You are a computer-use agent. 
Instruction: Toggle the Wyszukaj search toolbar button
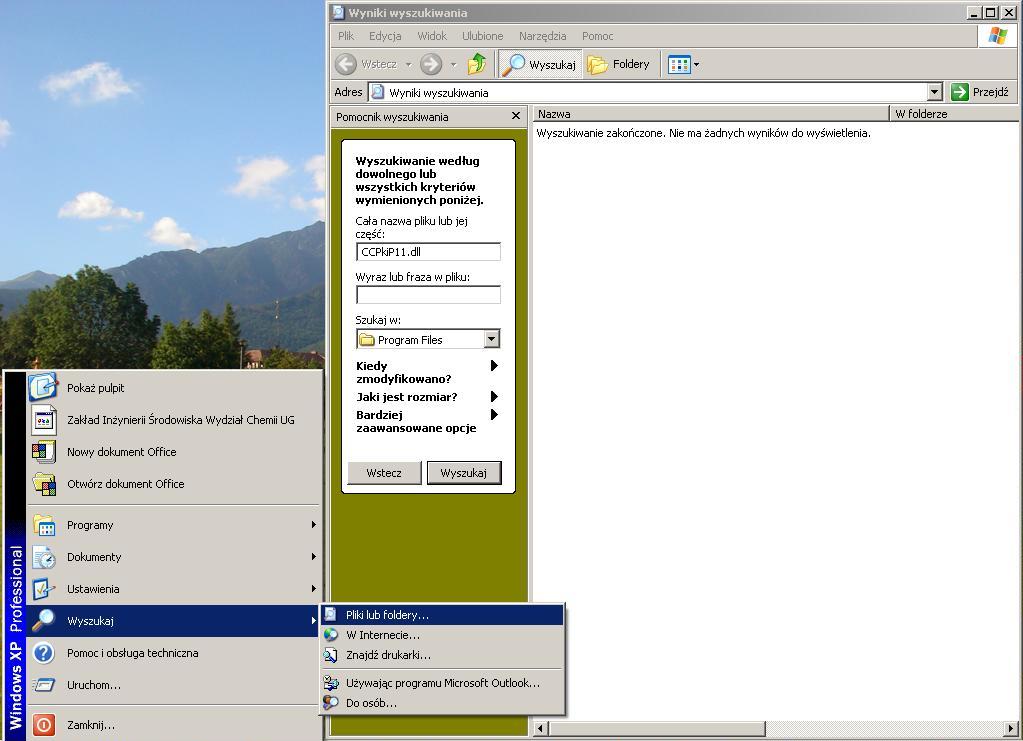pos(540,64)
